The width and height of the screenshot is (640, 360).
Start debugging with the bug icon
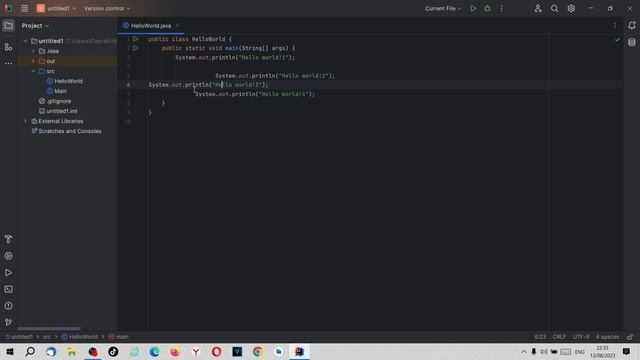point(487,8)
